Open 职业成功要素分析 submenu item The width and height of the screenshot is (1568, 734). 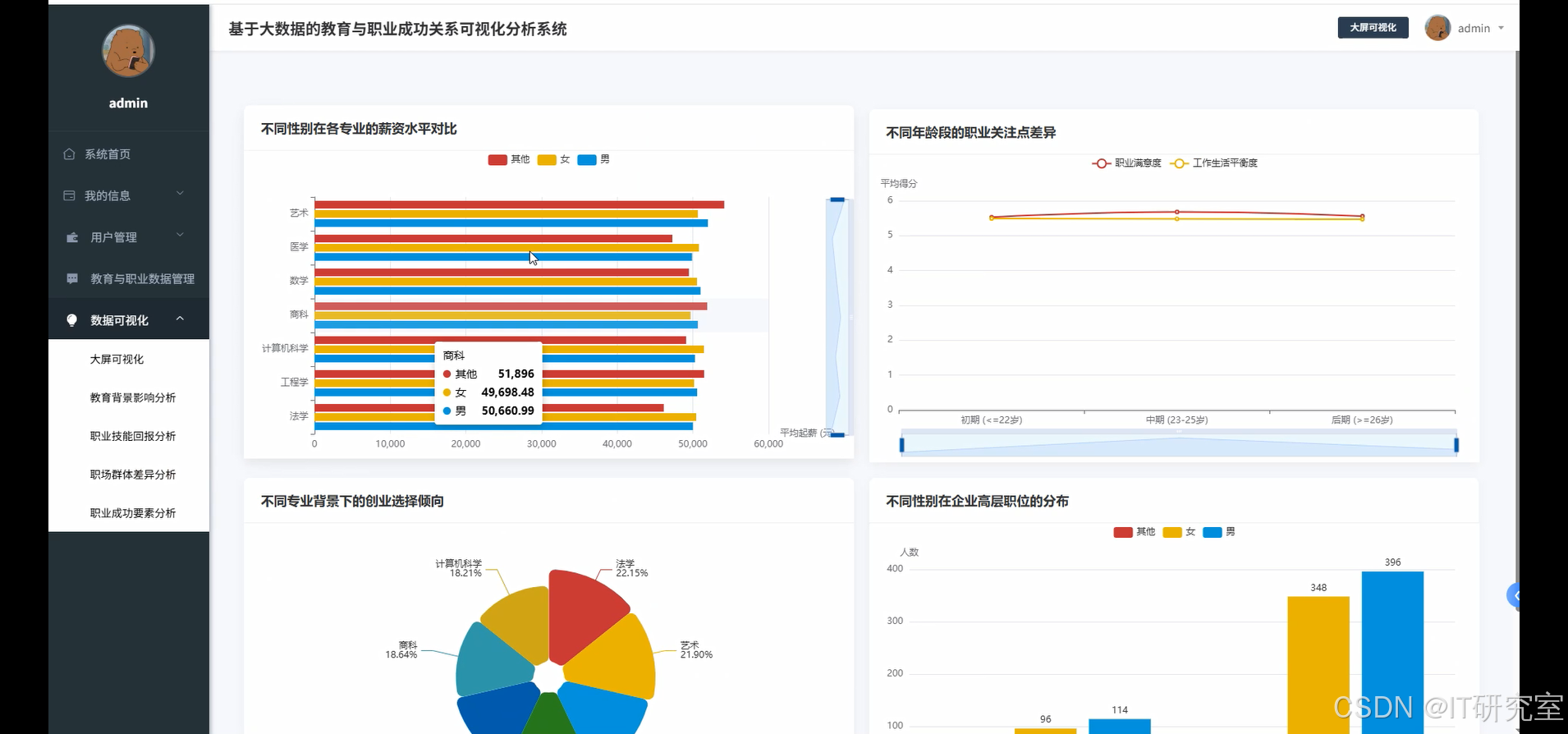[133, 513]
